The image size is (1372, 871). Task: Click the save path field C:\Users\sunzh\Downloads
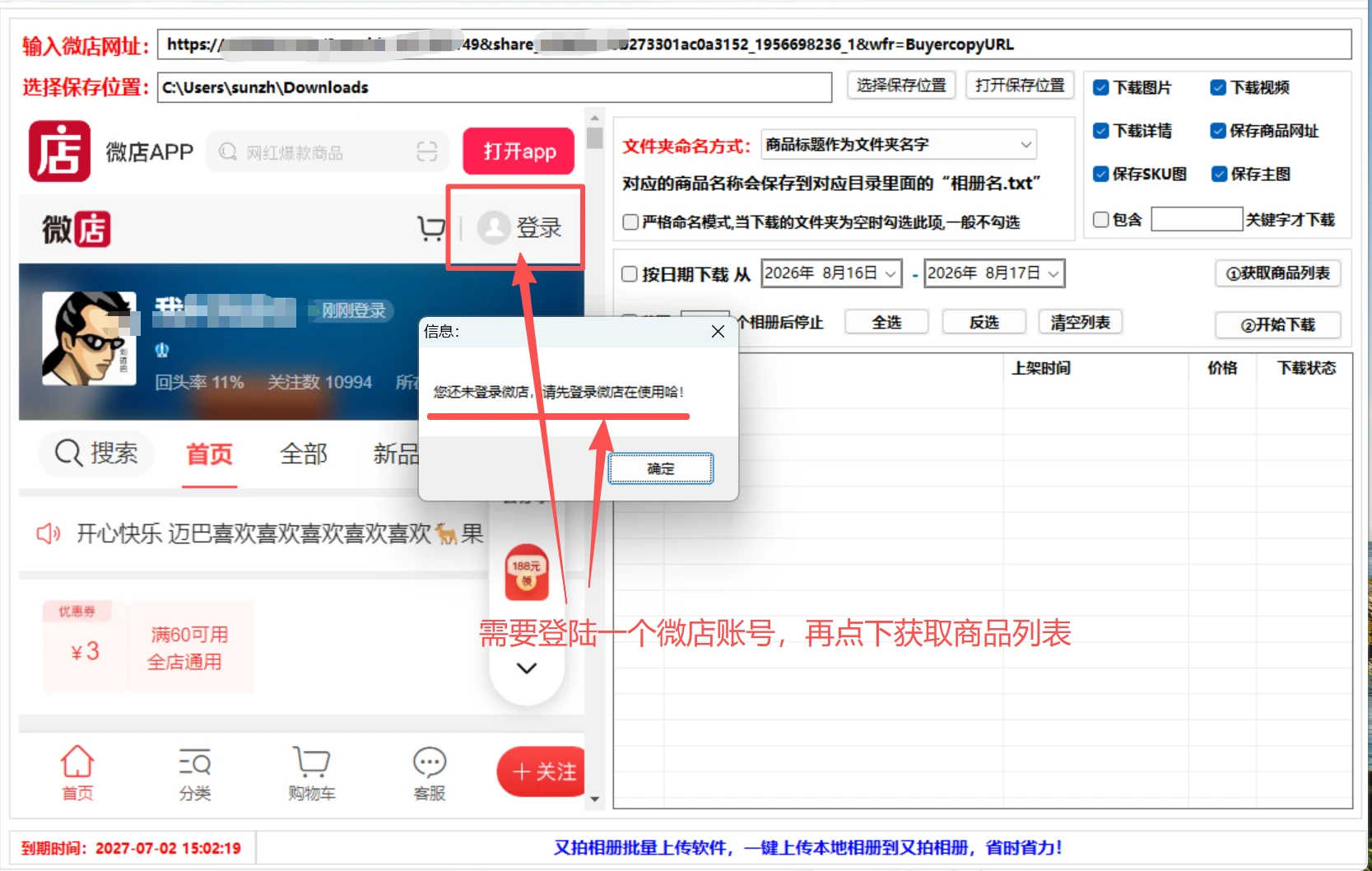click(495, 87)
